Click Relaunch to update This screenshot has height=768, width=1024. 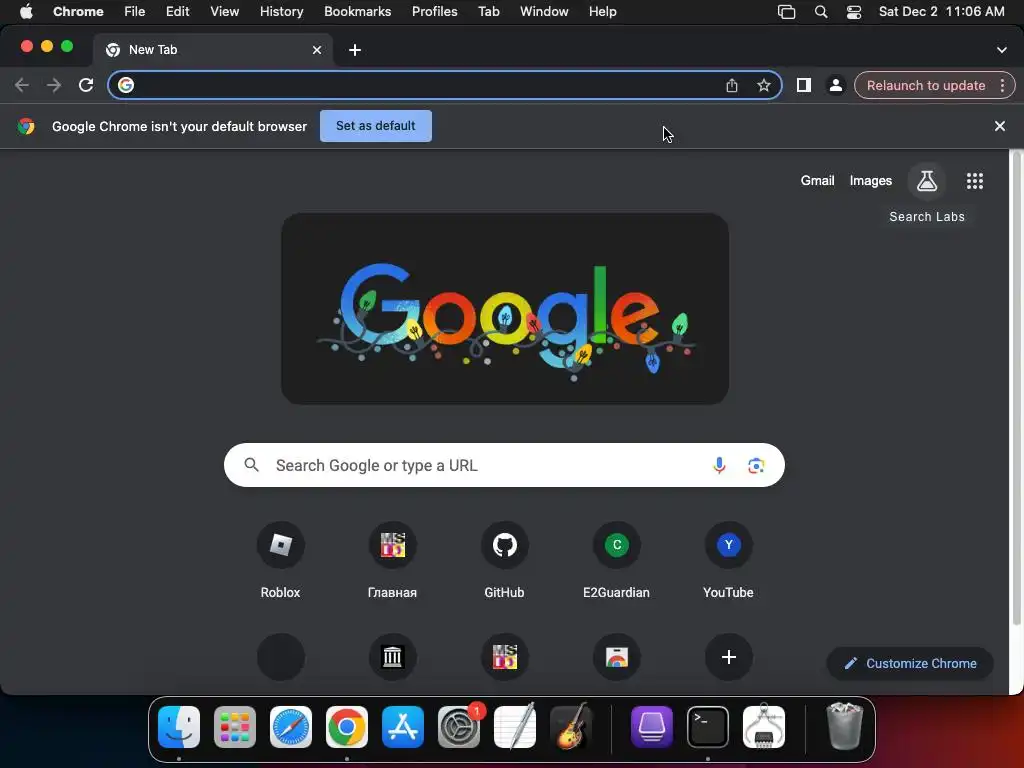coord(925,86)
